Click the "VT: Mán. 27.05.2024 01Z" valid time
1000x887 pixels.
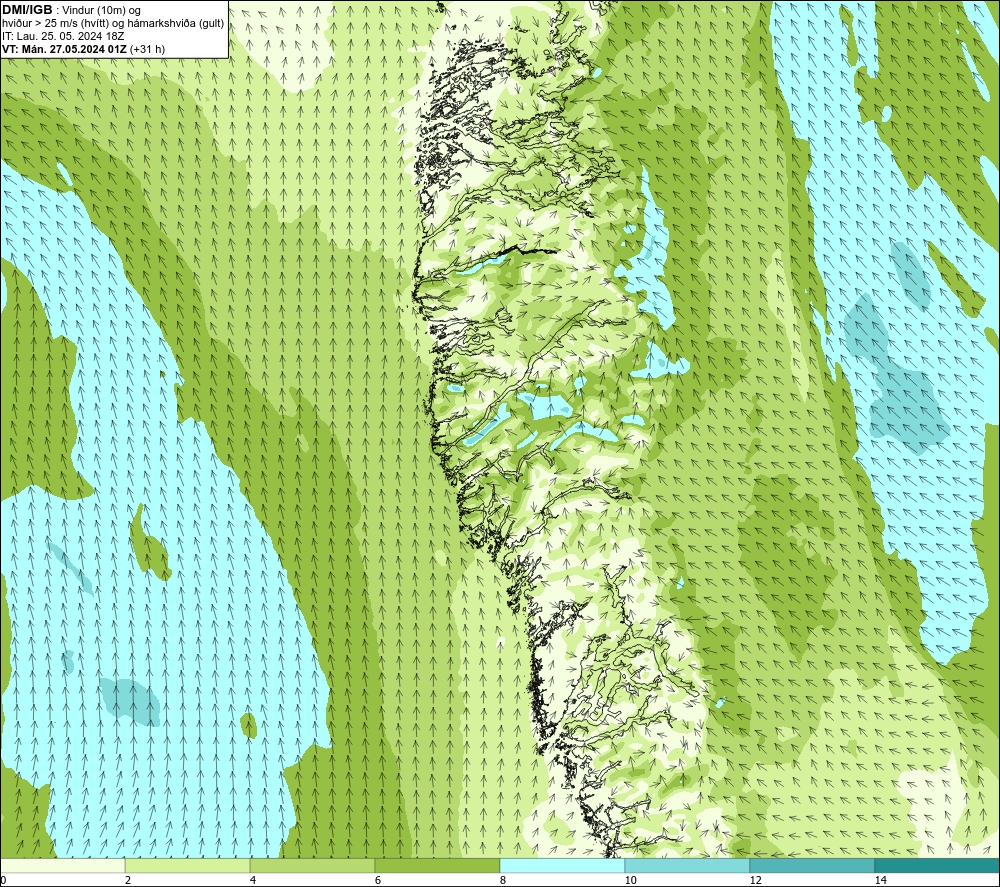[64, 49]
